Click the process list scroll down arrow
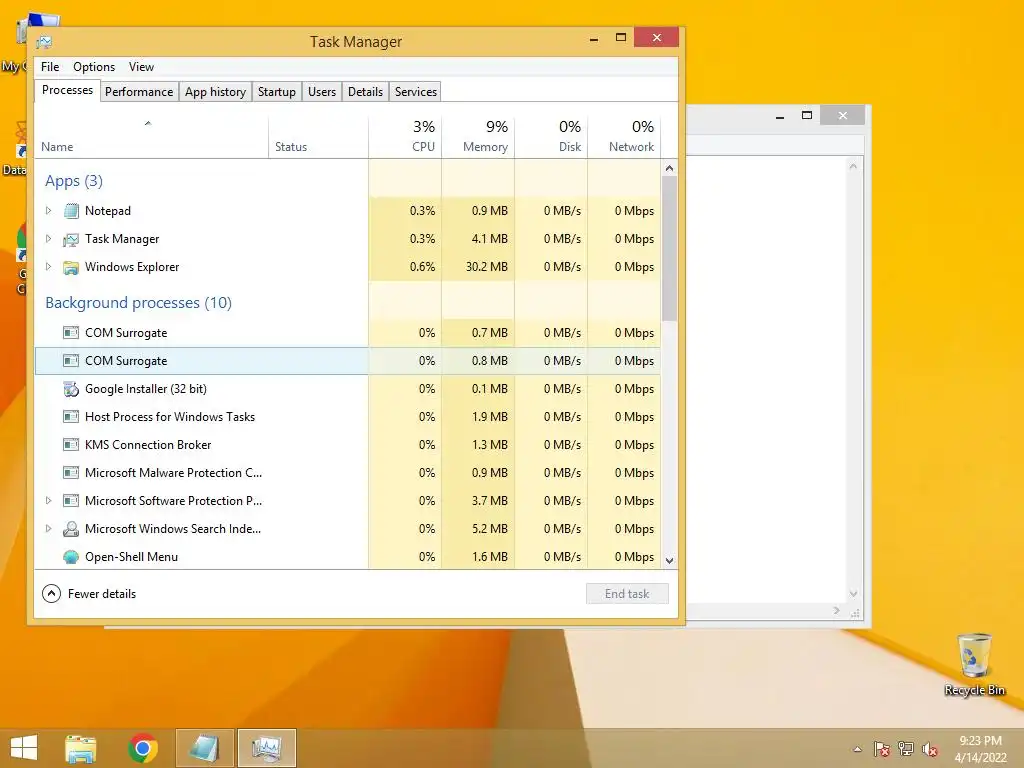 pos(669,560)
